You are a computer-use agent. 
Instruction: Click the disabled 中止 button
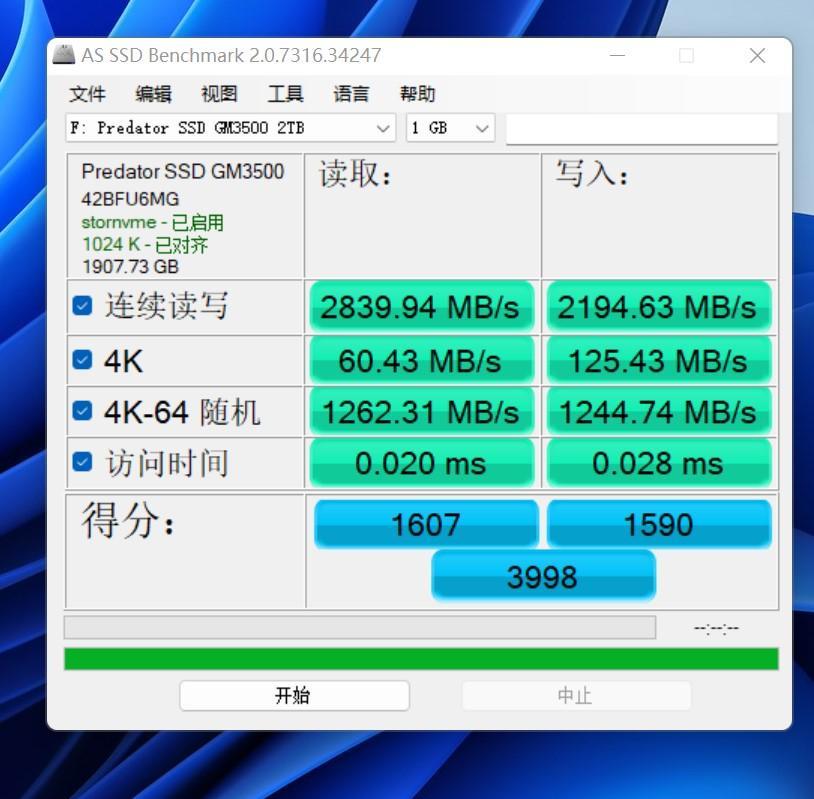pos(576,695)
